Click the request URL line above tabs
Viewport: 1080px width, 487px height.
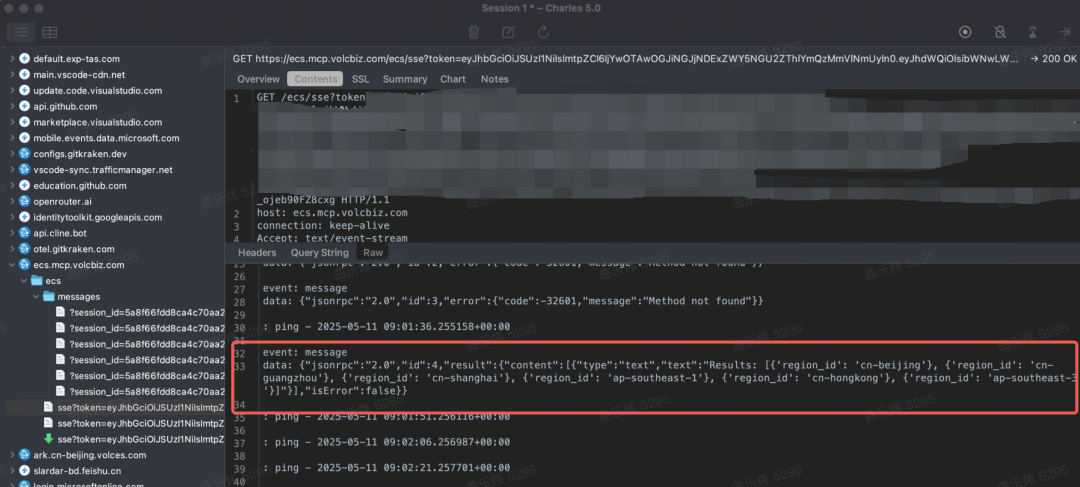(626, 59)
